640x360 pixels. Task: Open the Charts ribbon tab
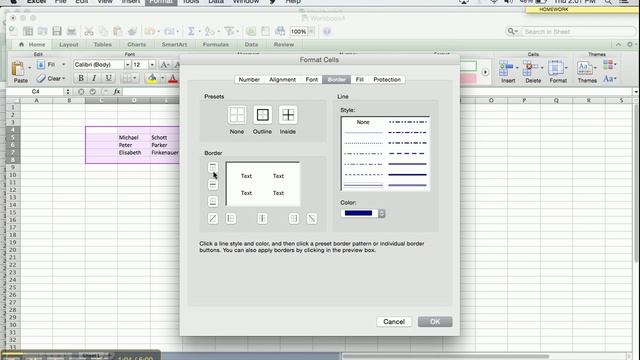[x=136, y=44]
